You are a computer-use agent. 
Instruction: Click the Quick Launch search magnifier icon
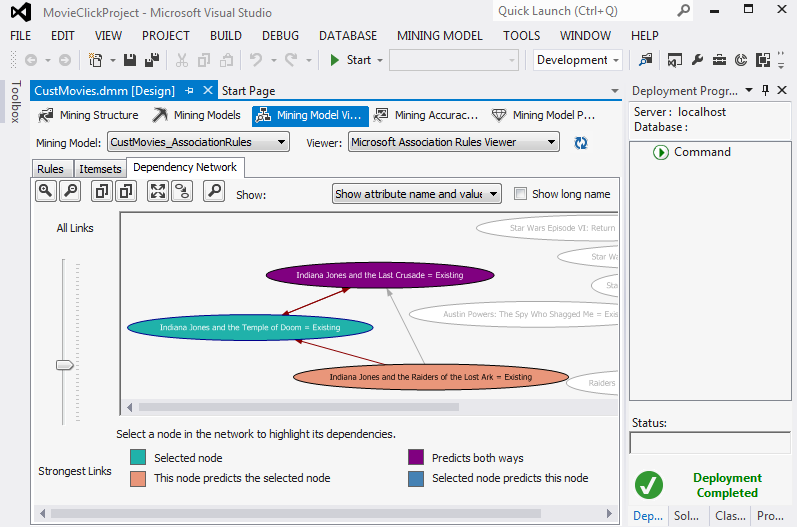point(684,10)
